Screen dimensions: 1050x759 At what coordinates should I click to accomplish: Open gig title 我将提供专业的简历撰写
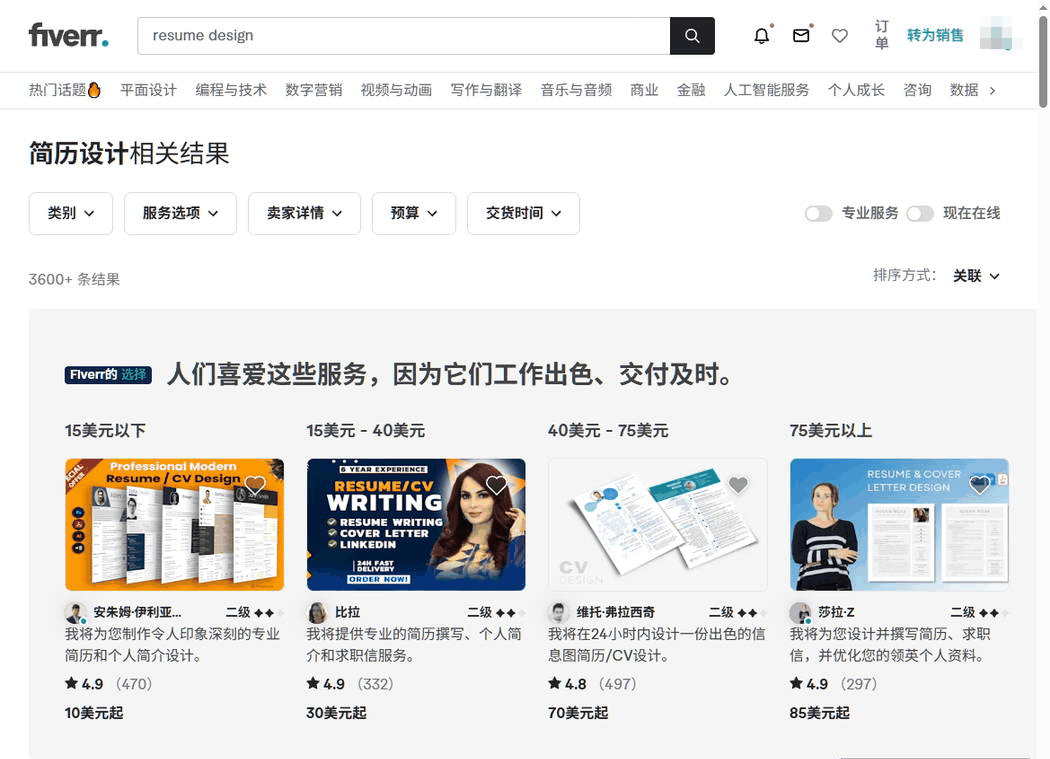[415, 644]
